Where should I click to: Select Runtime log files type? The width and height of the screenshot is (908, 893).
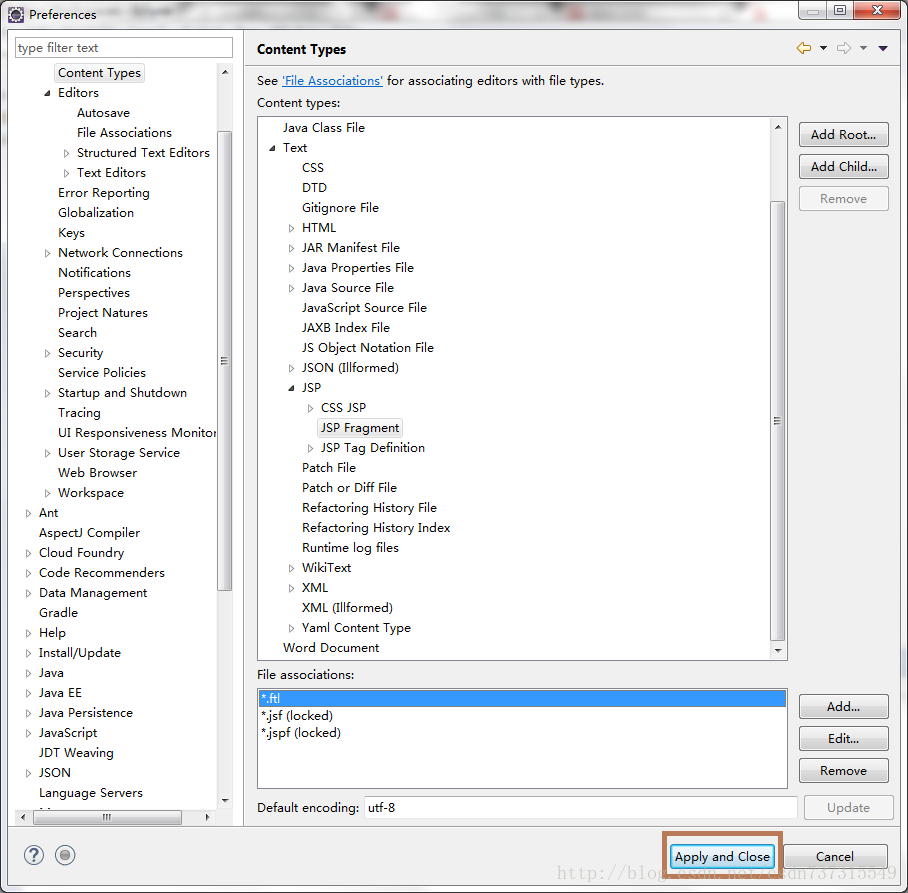tap(350, 548)
